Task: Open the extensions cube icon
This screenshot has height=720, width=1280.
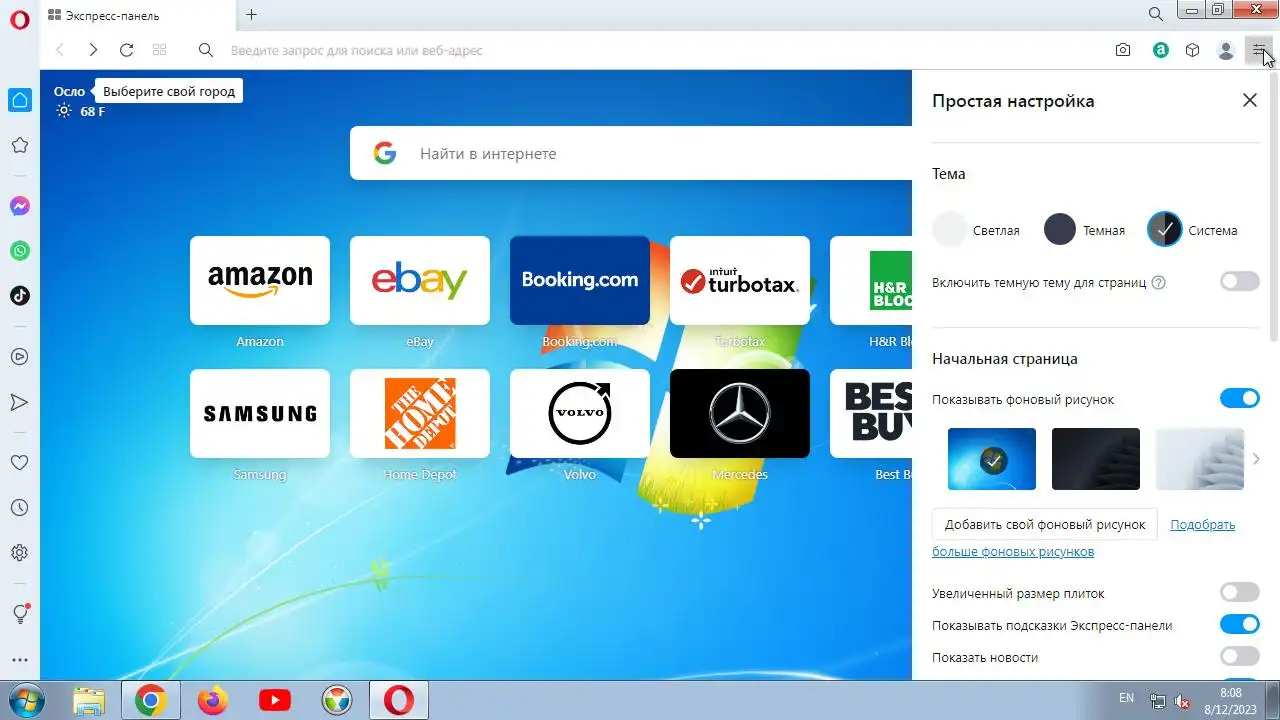Action: tap(1192, 50)
